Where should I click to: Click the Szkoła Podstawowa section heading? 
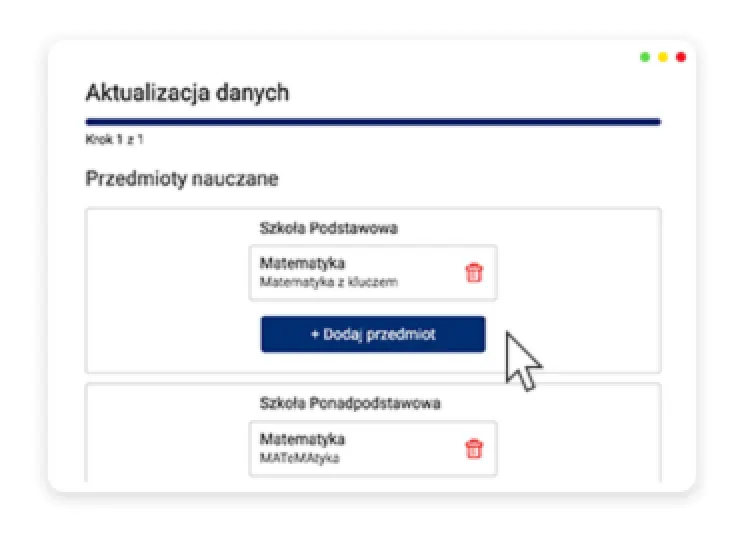click(328, 228)
